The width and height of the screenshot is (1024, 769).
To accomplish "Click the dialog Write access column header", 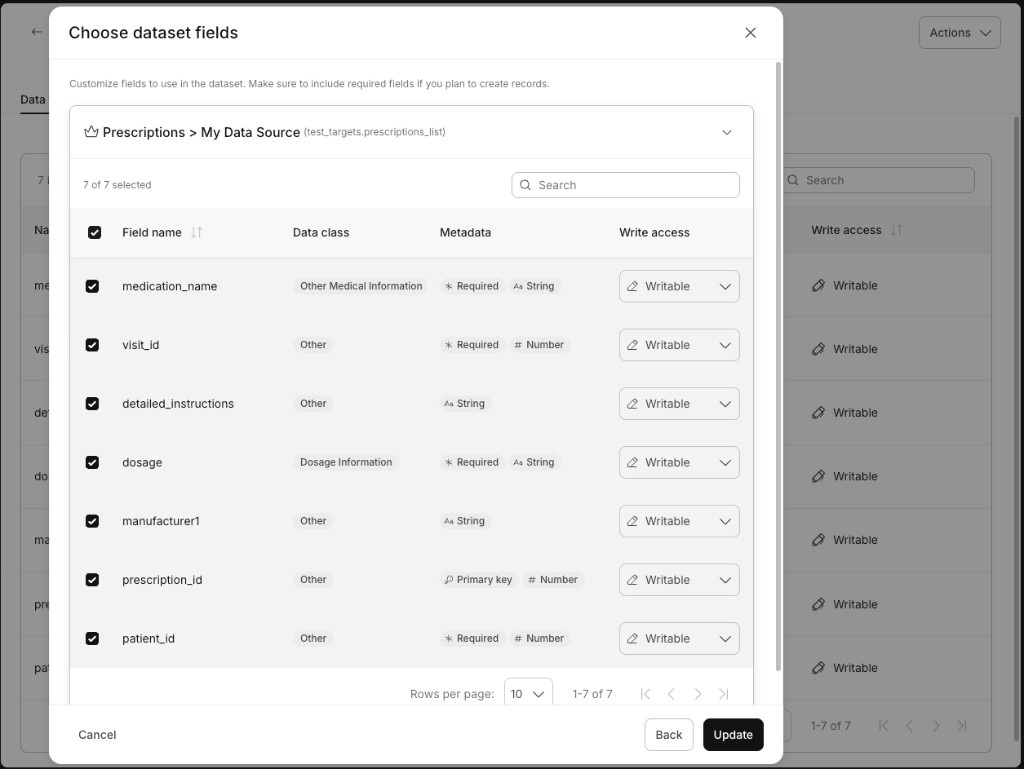I will [654, 232].
